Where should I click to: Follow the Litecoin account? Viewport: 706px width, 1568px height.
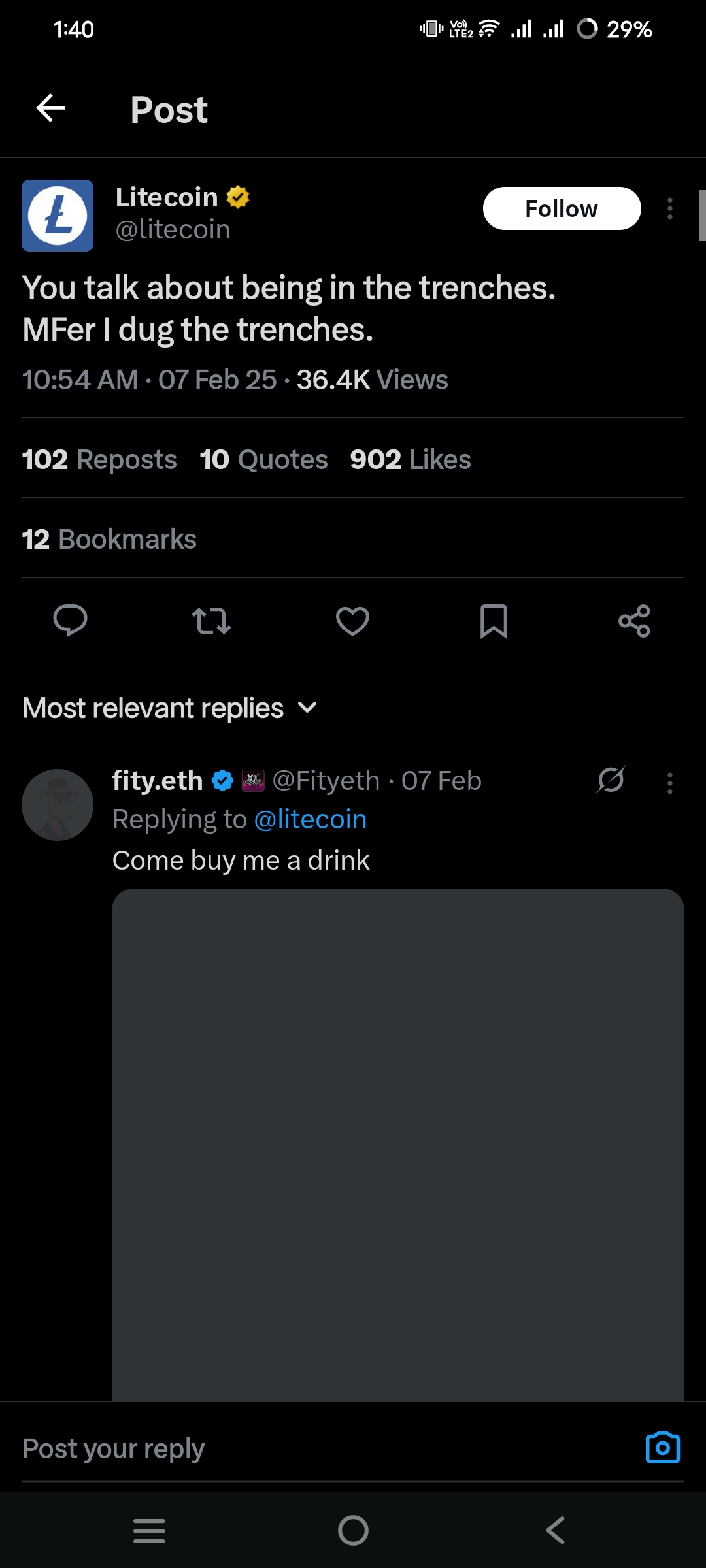[562, 208]
